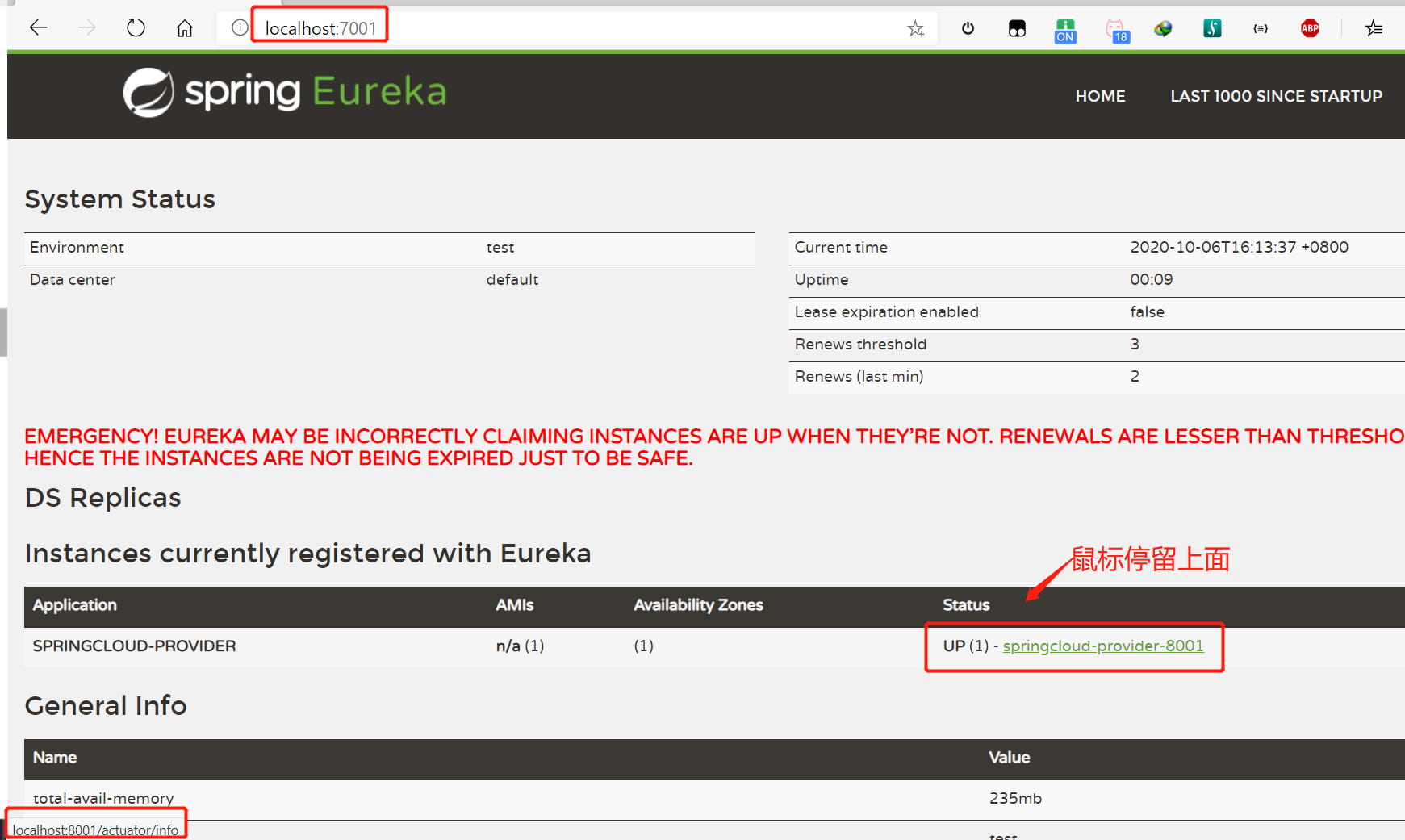Select the Renews (last min) value 2
The image size is (1405, 840).
[1135, 377]
